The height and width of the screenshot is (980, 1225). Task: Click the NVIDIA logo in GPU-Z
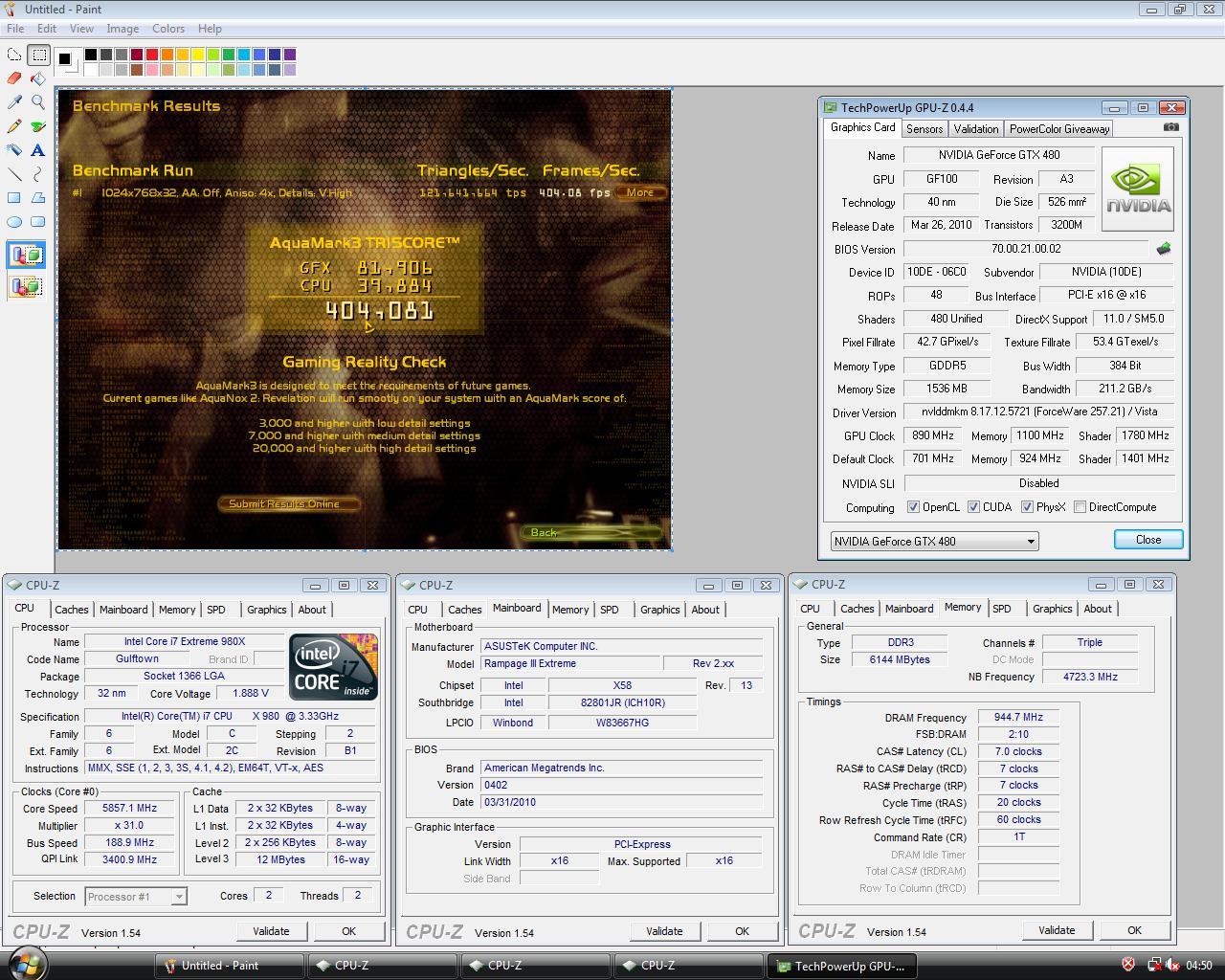(1137, 189)
